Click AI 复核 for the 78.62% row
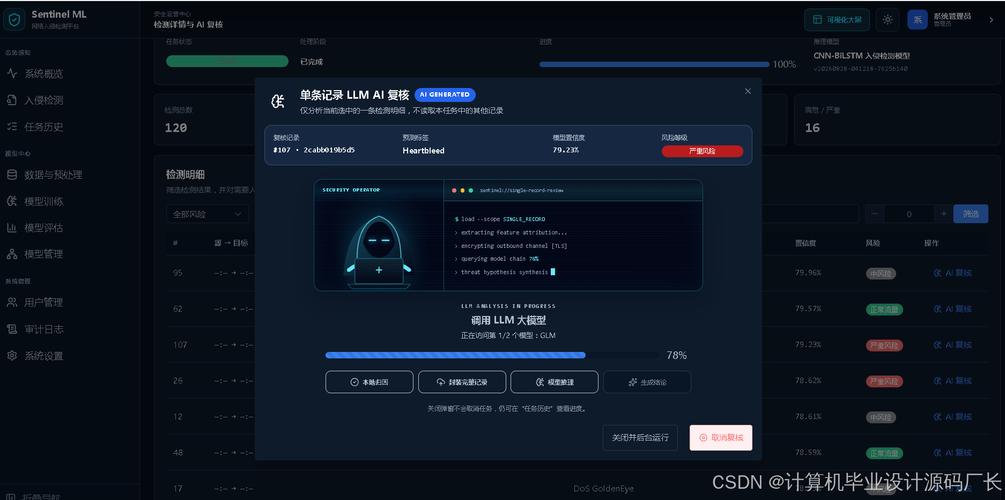This screenshot has width=1005, height=500. [953, 381]
